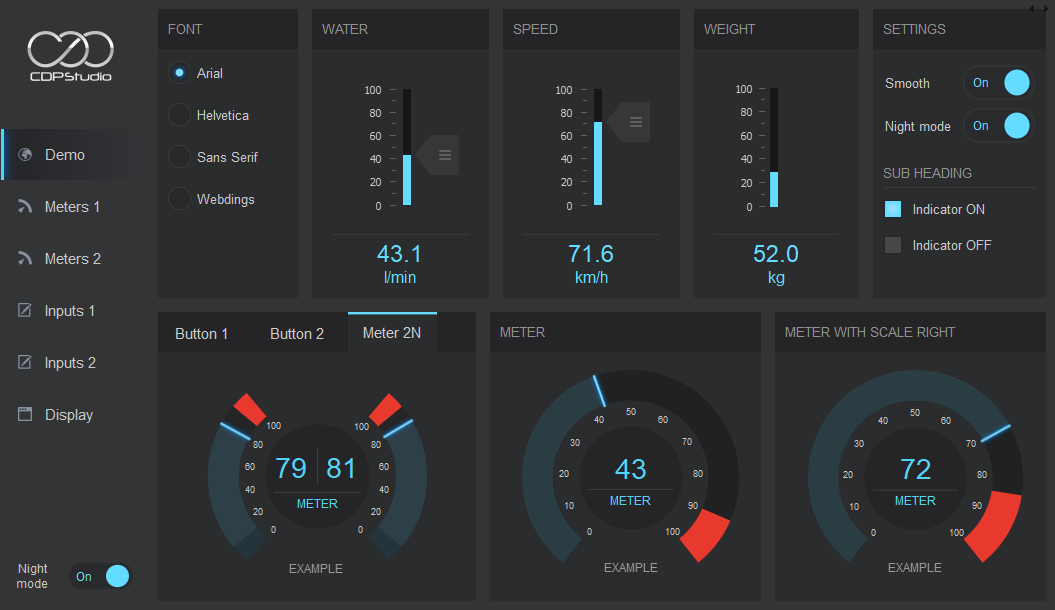Click the right gauge value 81

340,468
